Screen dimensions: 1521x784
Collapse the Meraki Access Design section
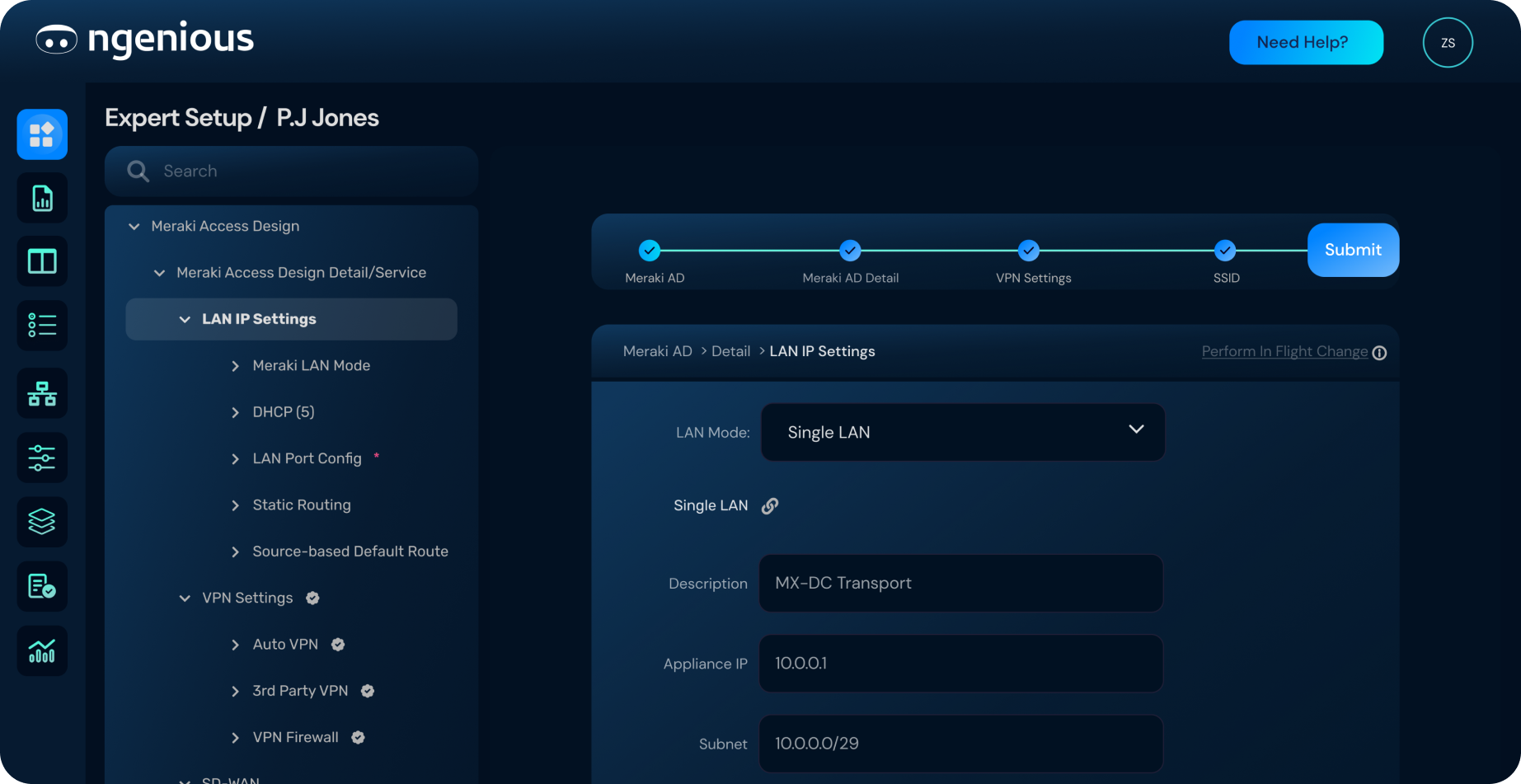(x=134, y=226)
